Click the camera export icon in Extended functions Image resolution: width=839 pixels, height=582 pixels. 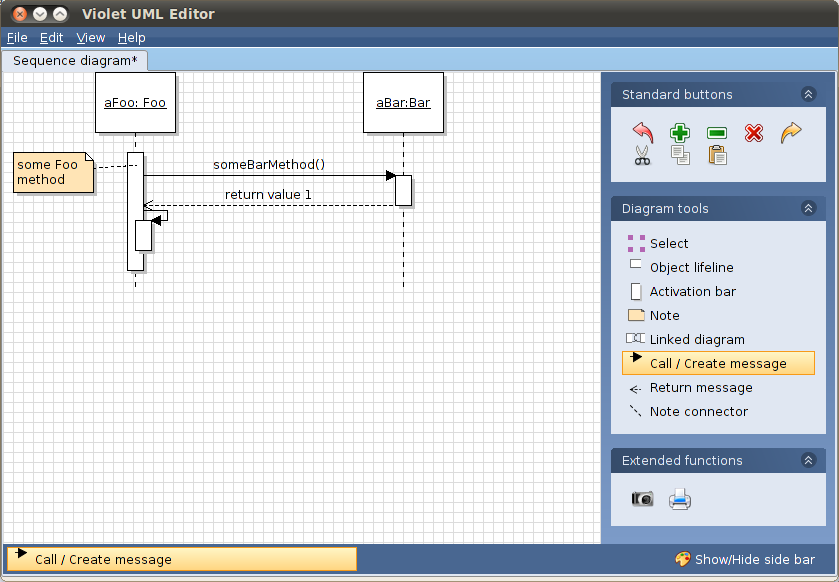[641, 498]
